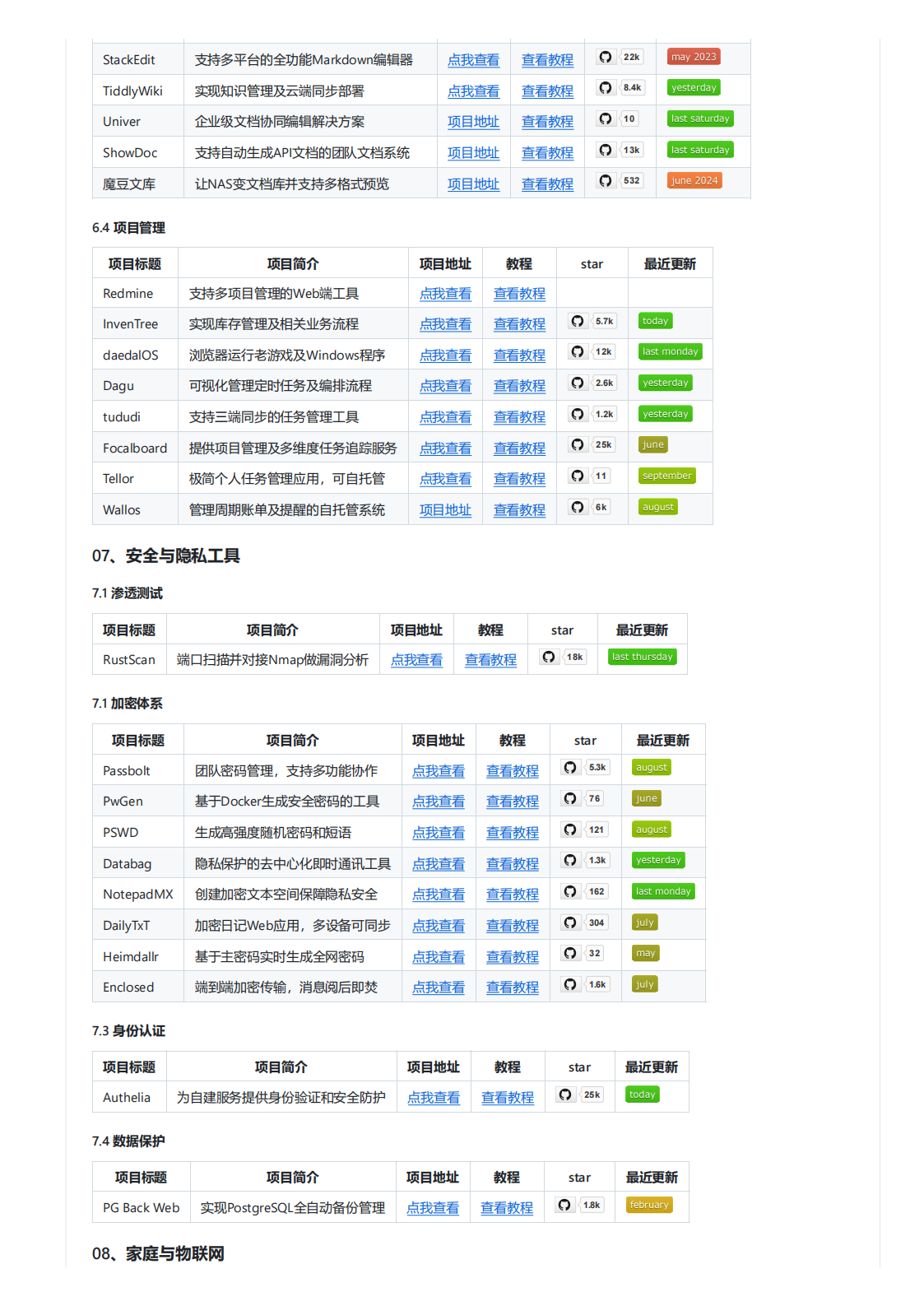Click the GitHub star badge for ShowDoc
Screen dimensions: 924x1306
620,150
